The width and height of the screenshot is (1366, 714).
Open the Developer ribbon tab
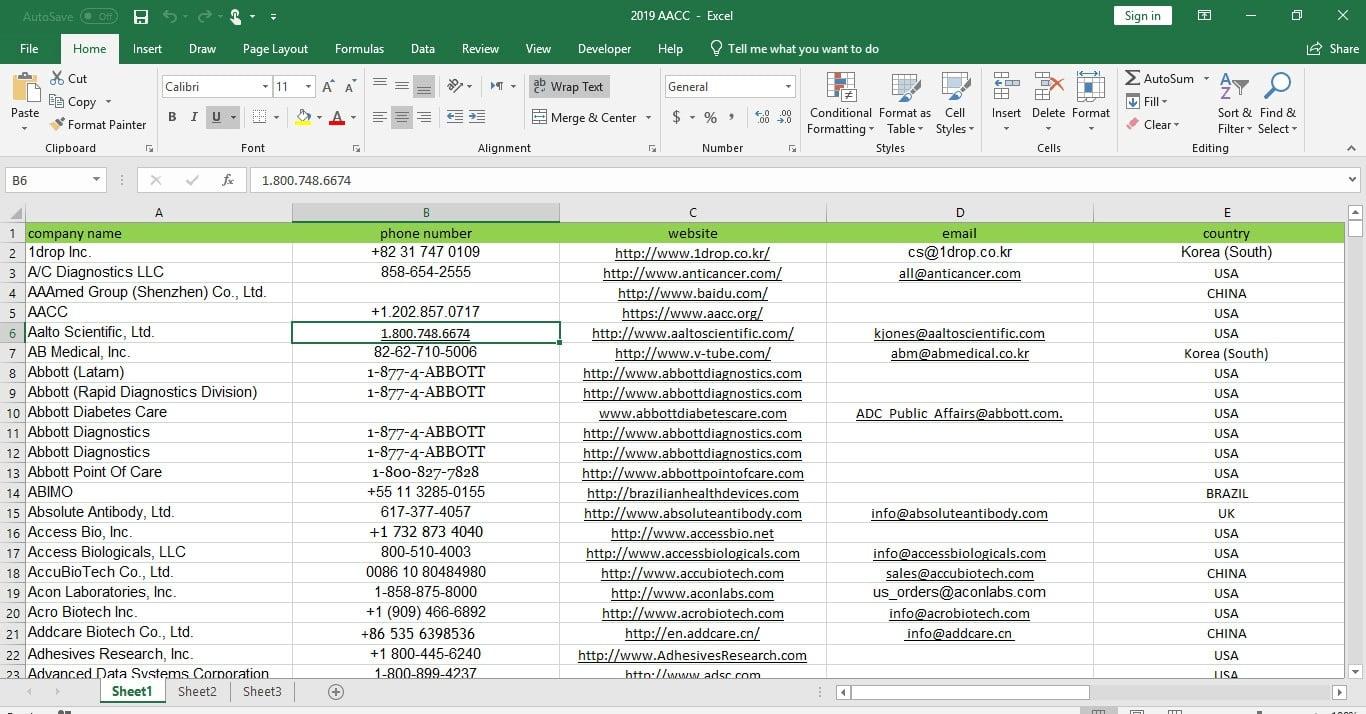pyautogui.click(x=604, y=48)
